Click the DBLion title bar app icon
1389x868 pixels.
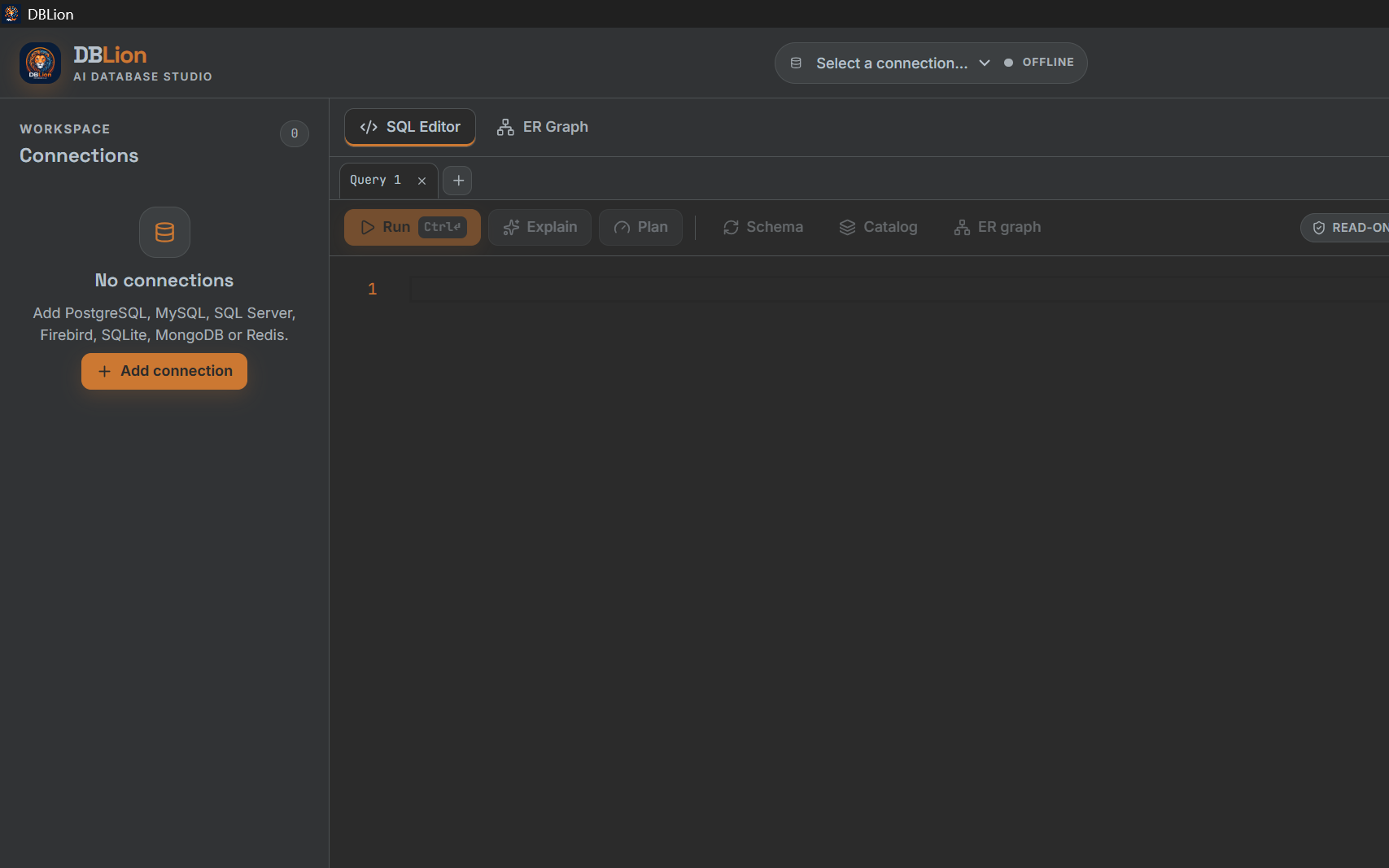coord(11,14)
